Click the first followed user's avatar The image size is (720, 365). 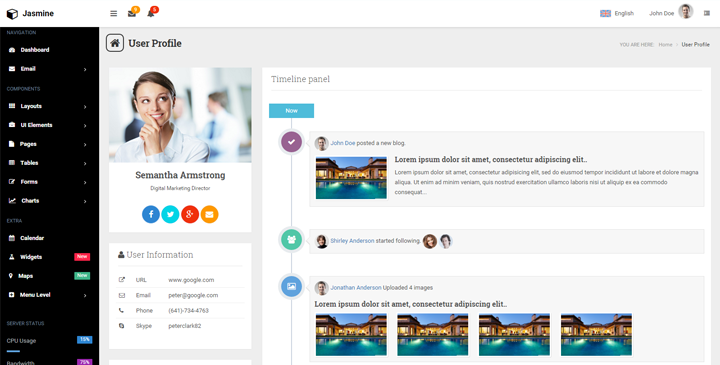430,241
